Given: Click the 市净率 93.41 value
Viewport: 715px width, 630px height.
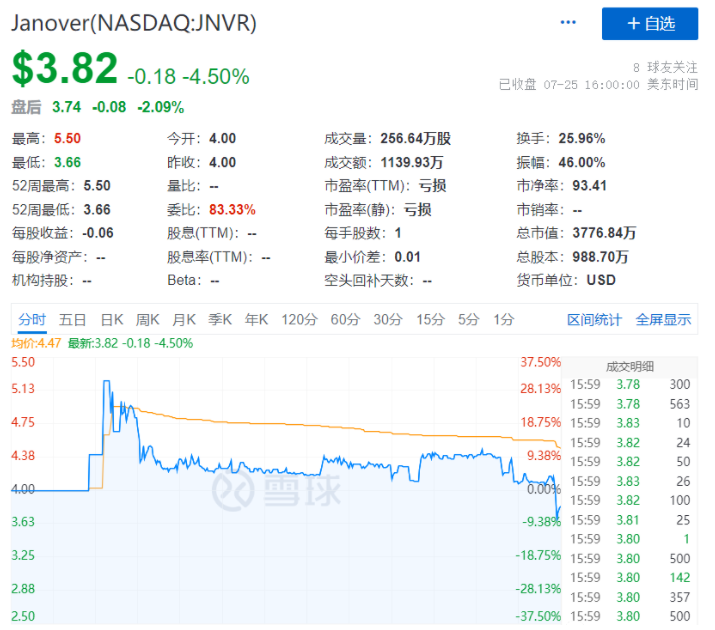Looking at the screenshot, I should 590,186.
